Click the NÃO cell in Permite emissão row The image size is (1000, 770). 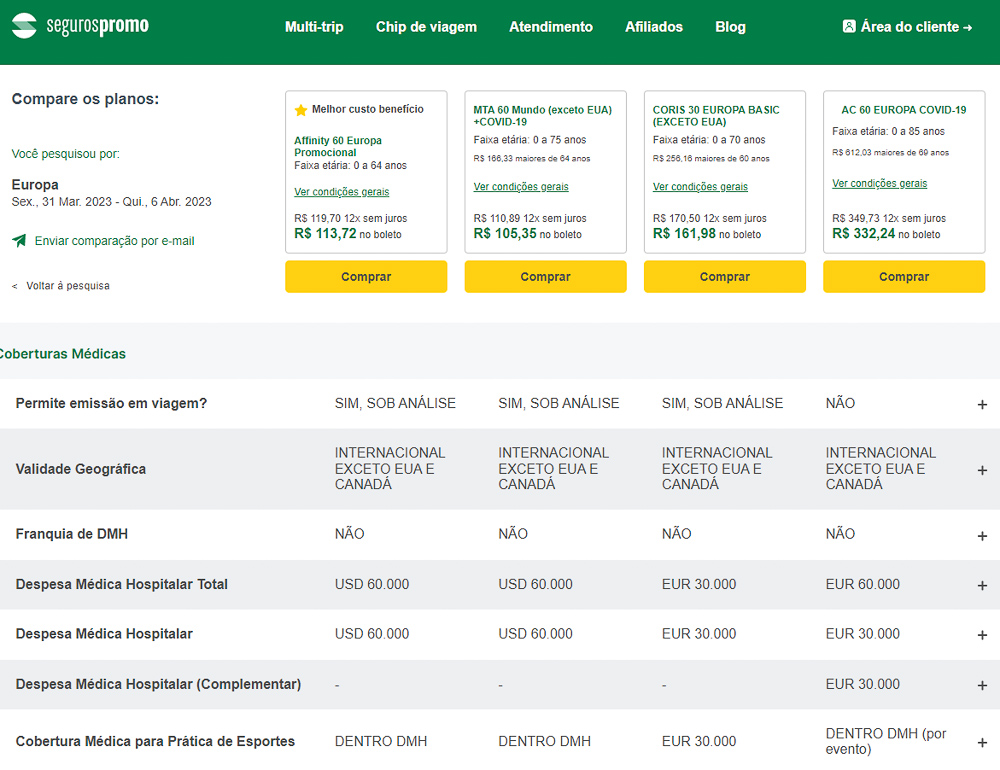click(840, 403)
